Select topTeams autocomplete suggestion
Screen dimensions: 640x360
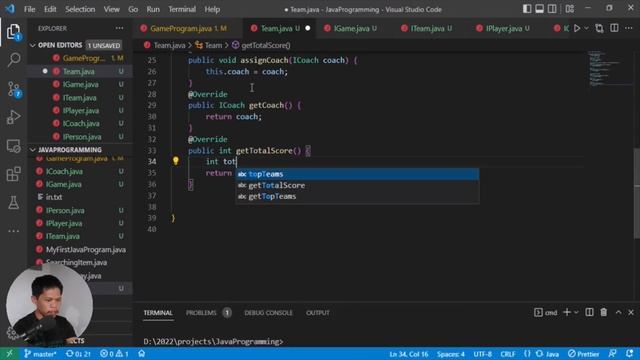coord(357,174)
